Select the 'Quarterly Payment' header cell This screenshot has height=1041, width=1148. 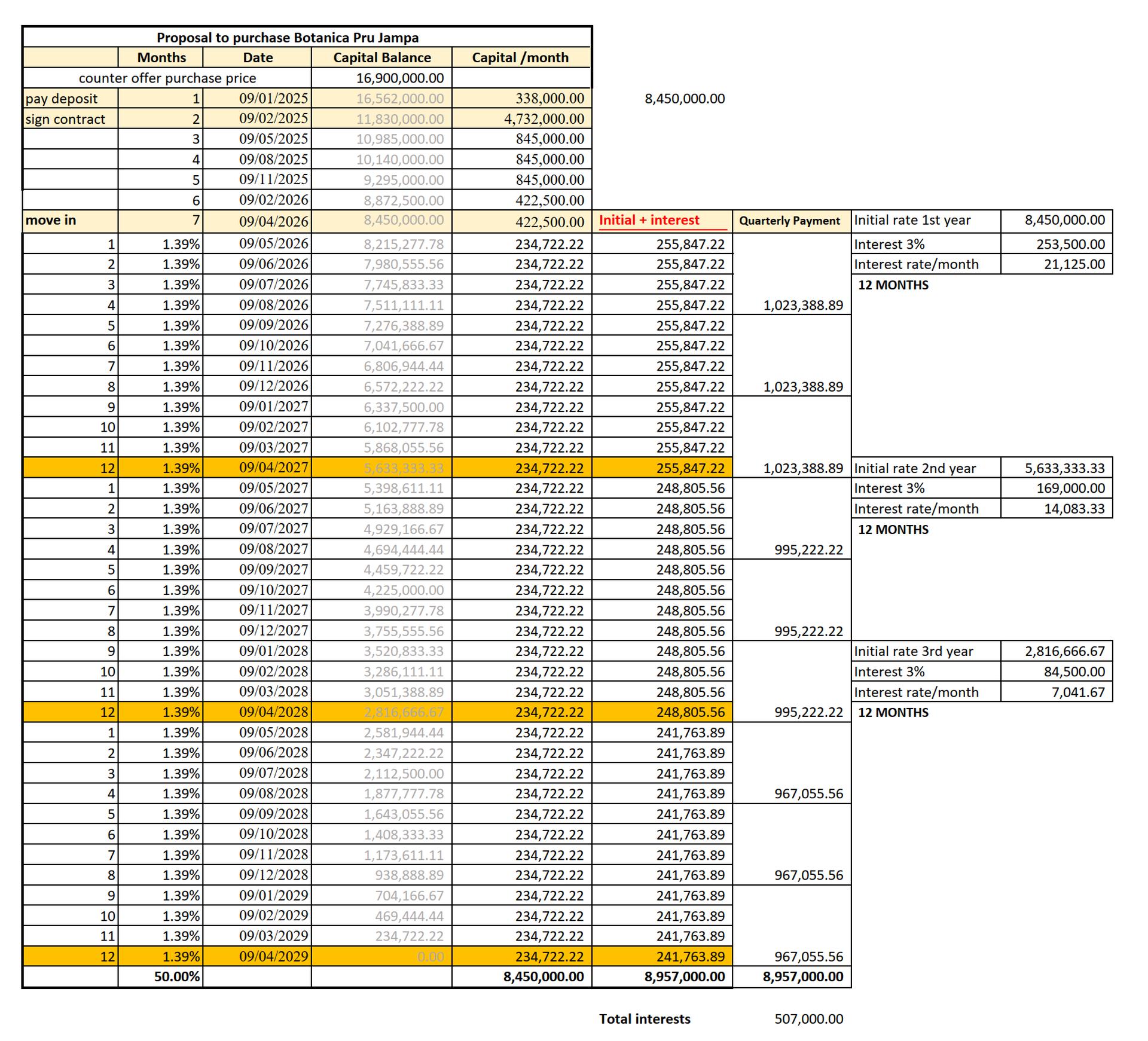tap(789, 221)
